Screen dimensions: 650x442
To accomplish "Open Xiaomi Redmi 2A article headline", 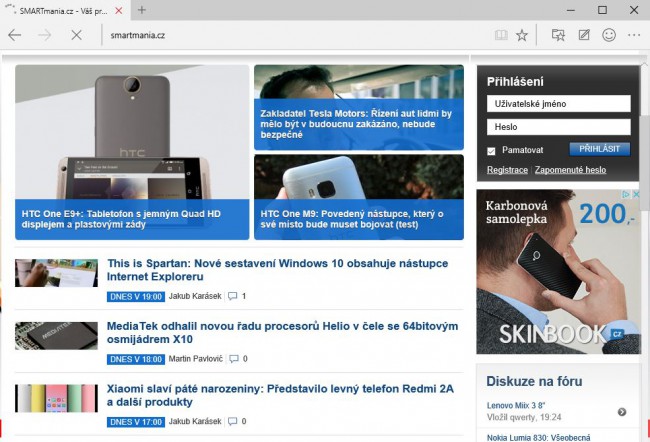I will coord(280,395).
